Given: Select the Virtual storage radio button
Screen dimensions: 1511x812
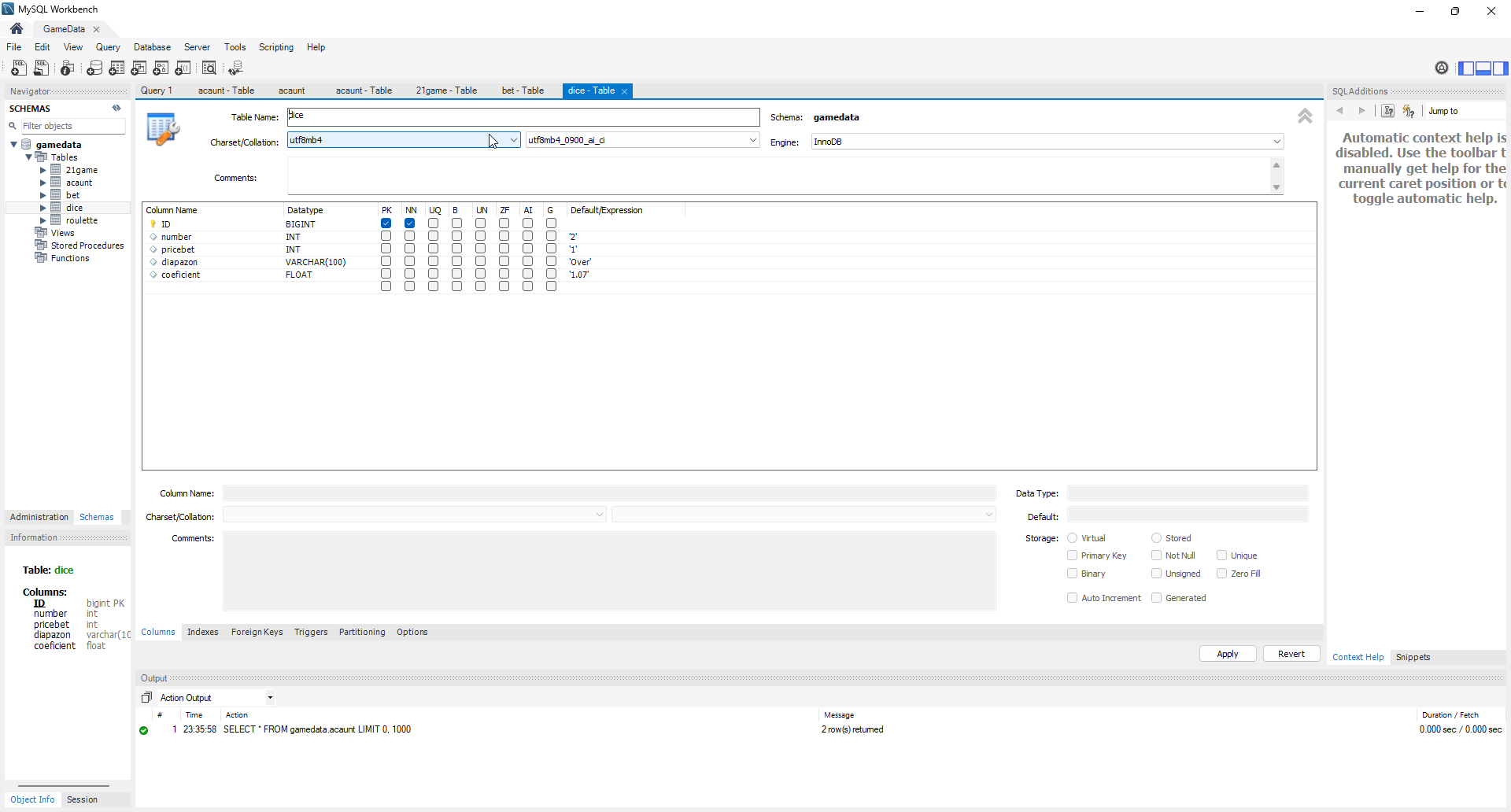Looking at the screenshot, I should [1072, 538].
